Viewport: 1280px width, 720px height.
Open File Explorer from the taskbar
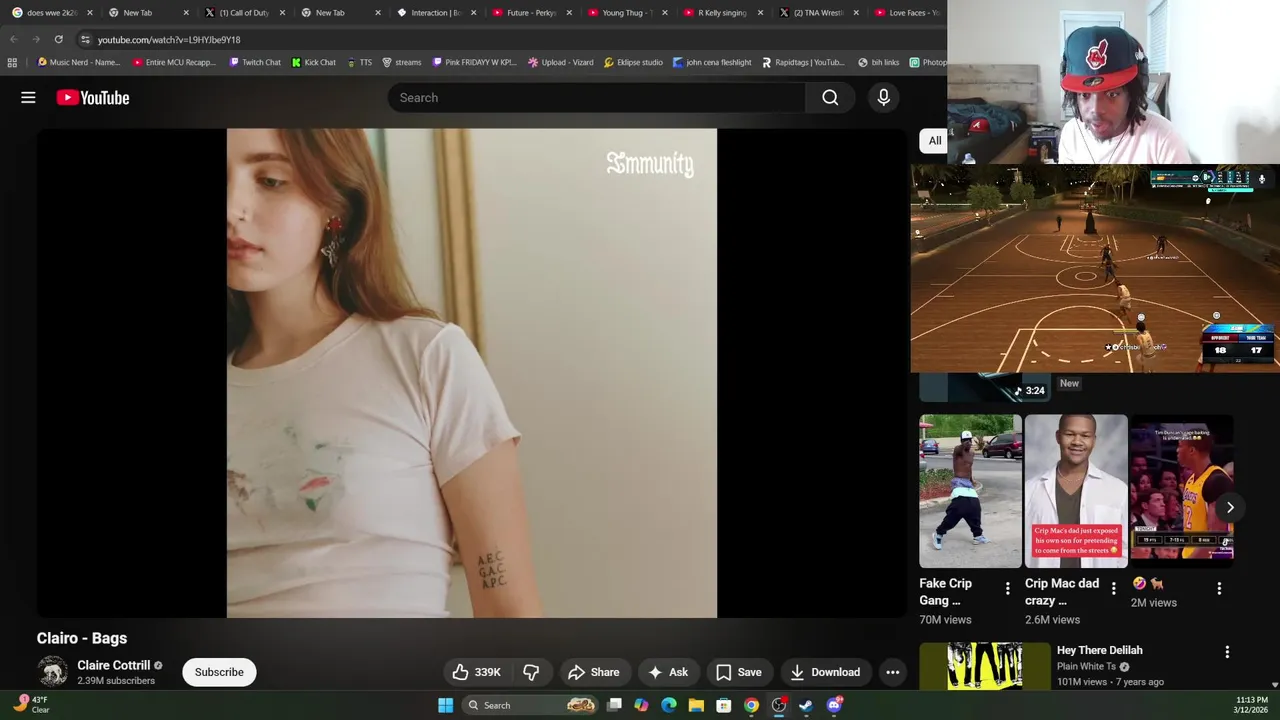[696, 705]
